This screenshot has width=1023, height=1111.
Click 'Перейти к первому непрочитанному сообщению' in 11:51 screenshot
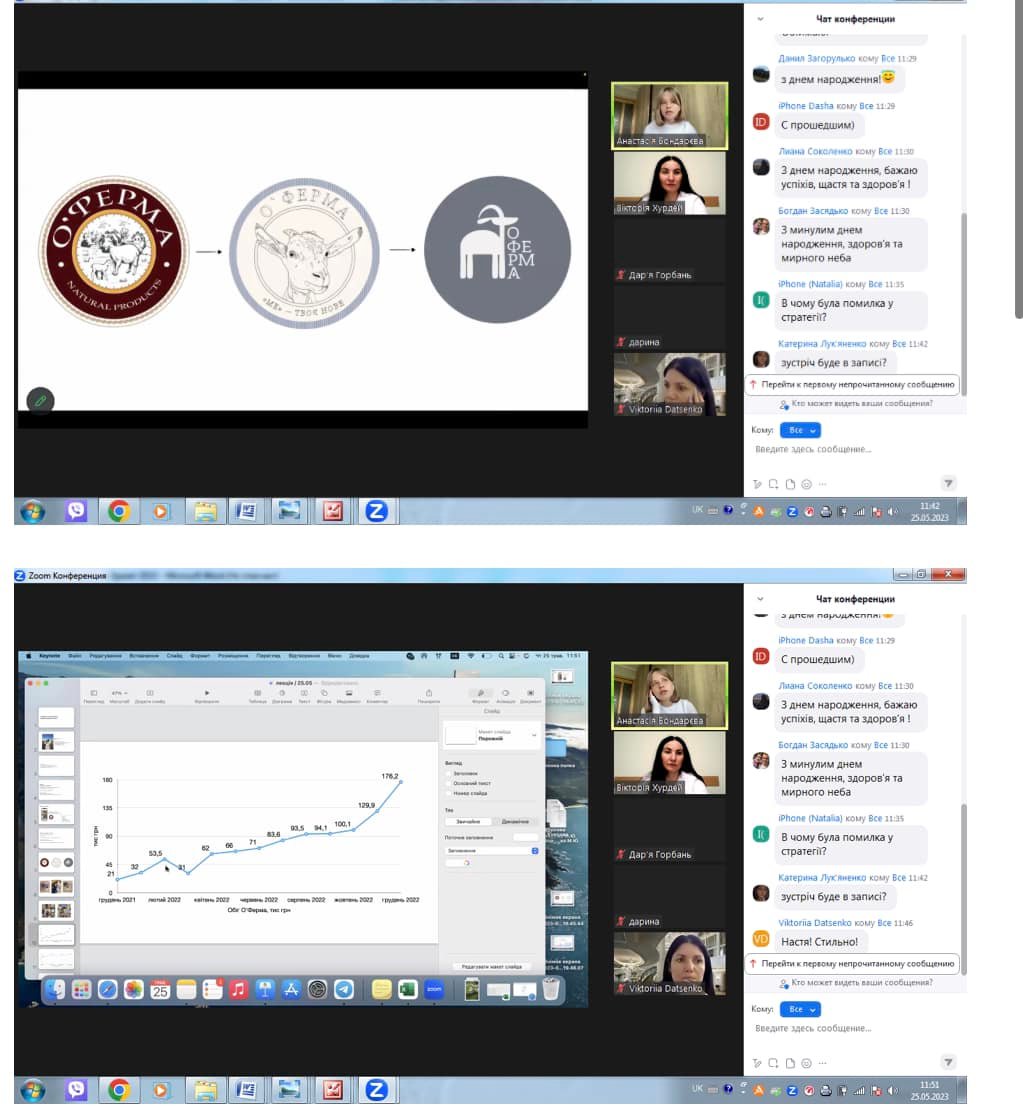(x=852, y=964)
